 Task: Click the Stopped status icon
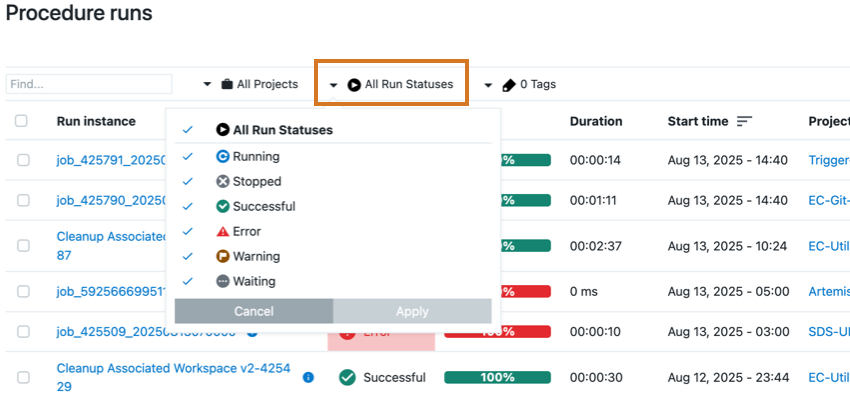click(223, 181)
